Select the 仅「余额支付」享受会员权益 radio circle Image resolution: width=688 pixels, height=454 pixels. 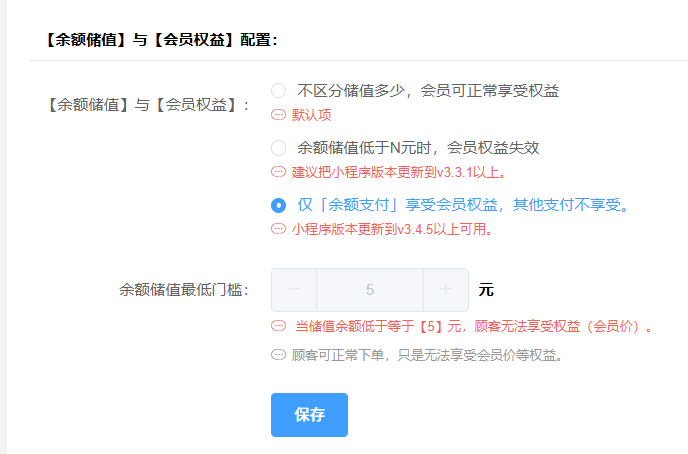pos(278,205)
